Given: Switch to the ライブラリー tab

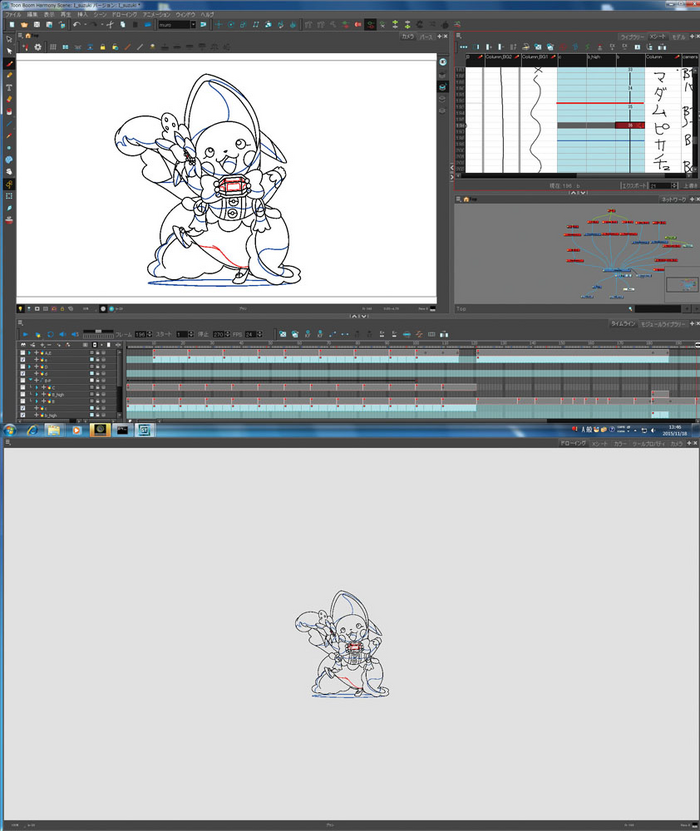Looking at the screenshot, I should pyautogui.click(x=632, y=37).
